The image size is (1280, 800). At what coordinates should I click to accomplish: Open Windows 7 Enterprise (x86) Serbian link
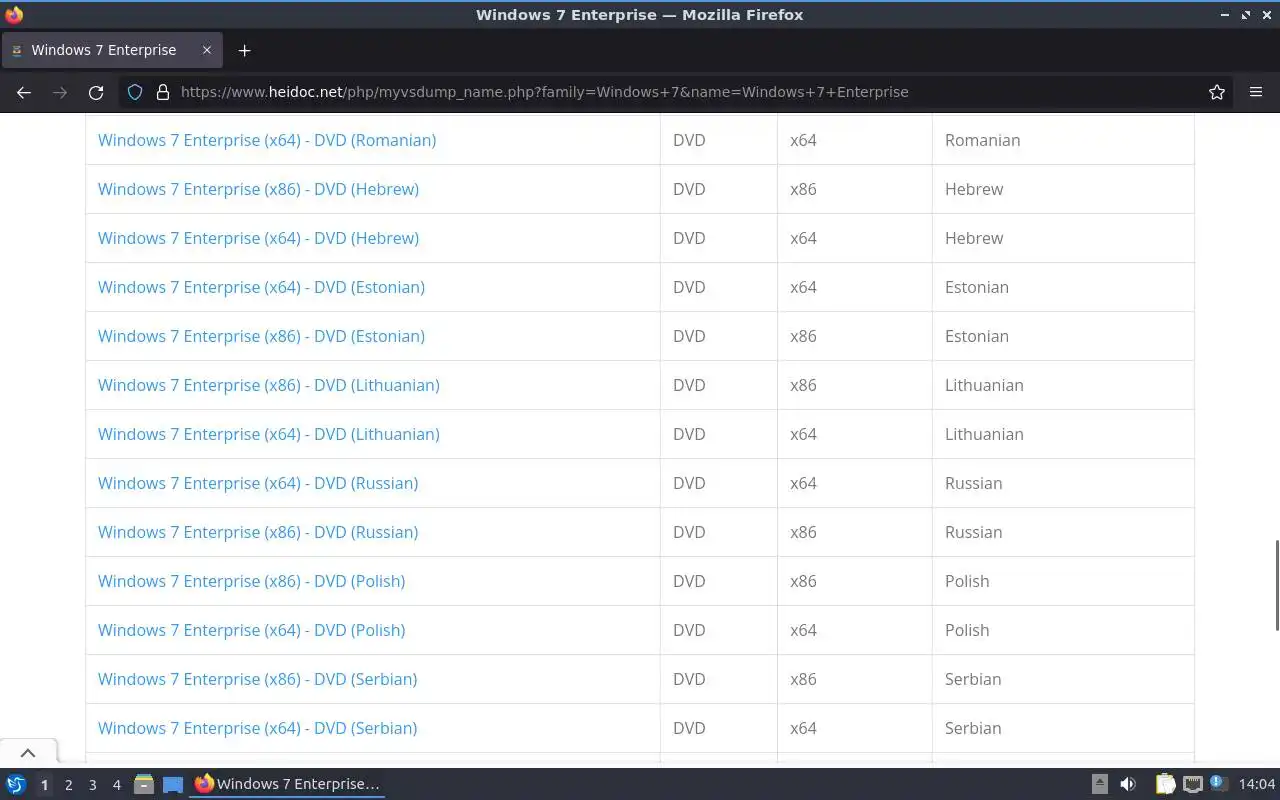257,679
